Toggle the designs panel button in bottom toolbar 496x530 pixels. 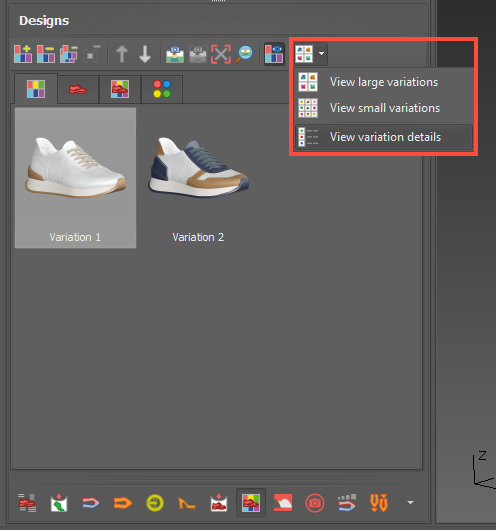click(251, 503)
